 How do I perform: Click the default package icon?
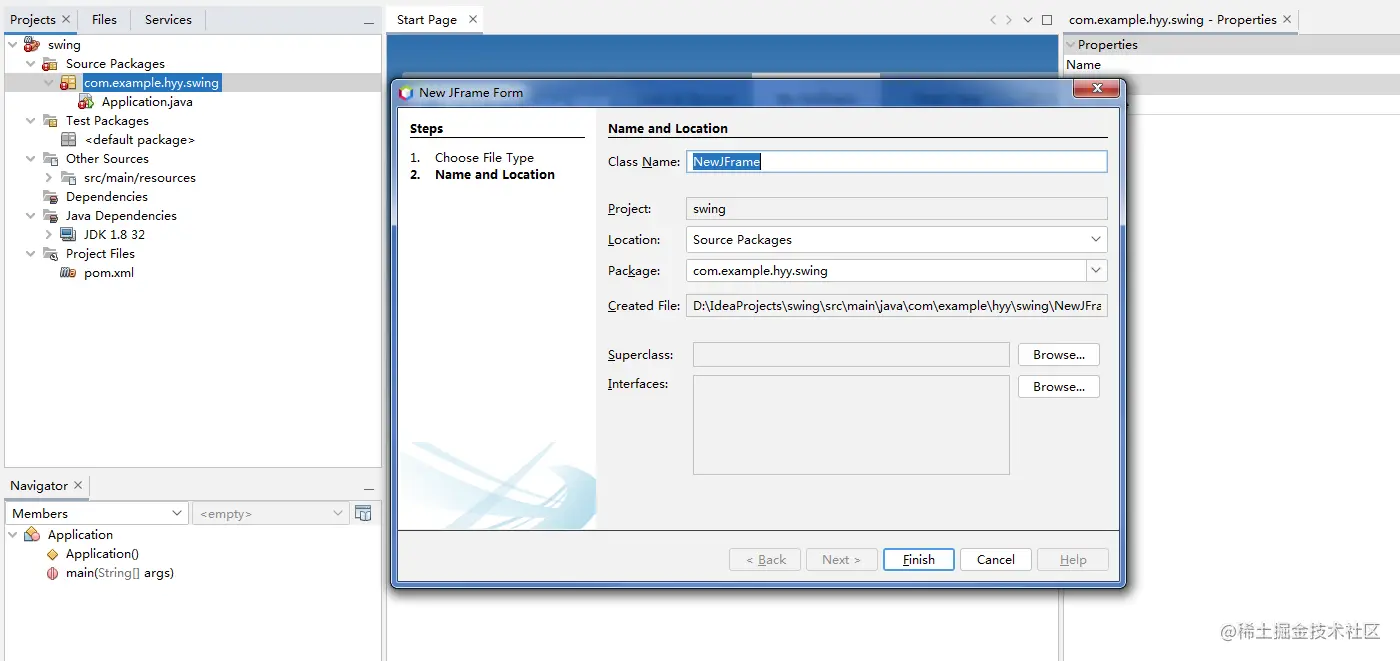[68, 140]
